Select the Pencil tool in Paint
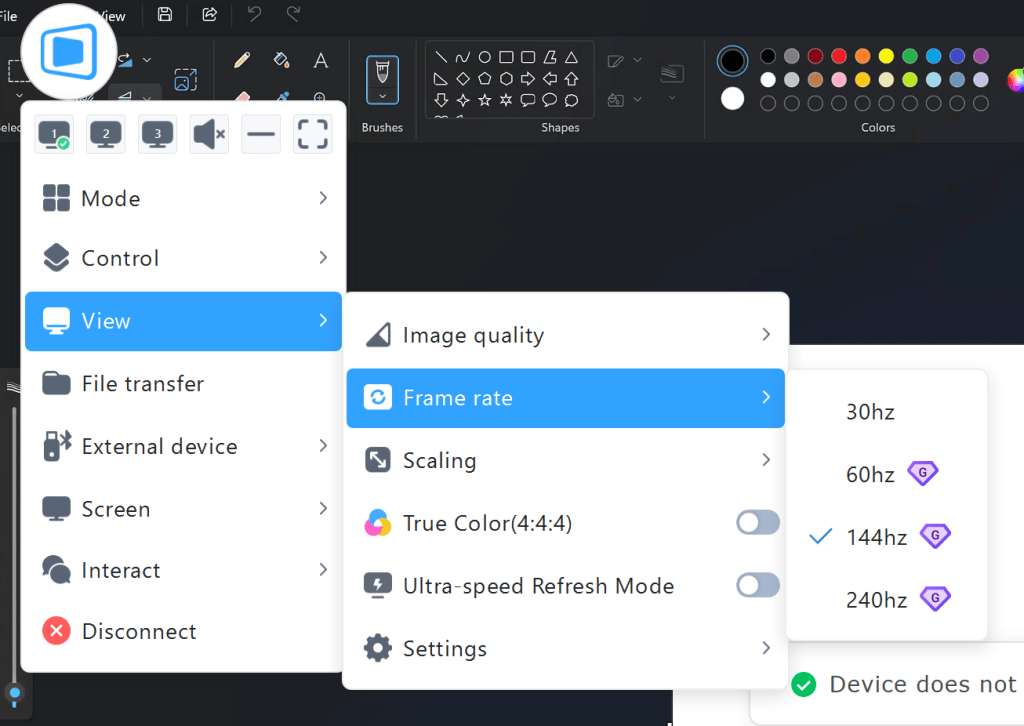This screenshot has height=726, width=1024. coord(242,61)
